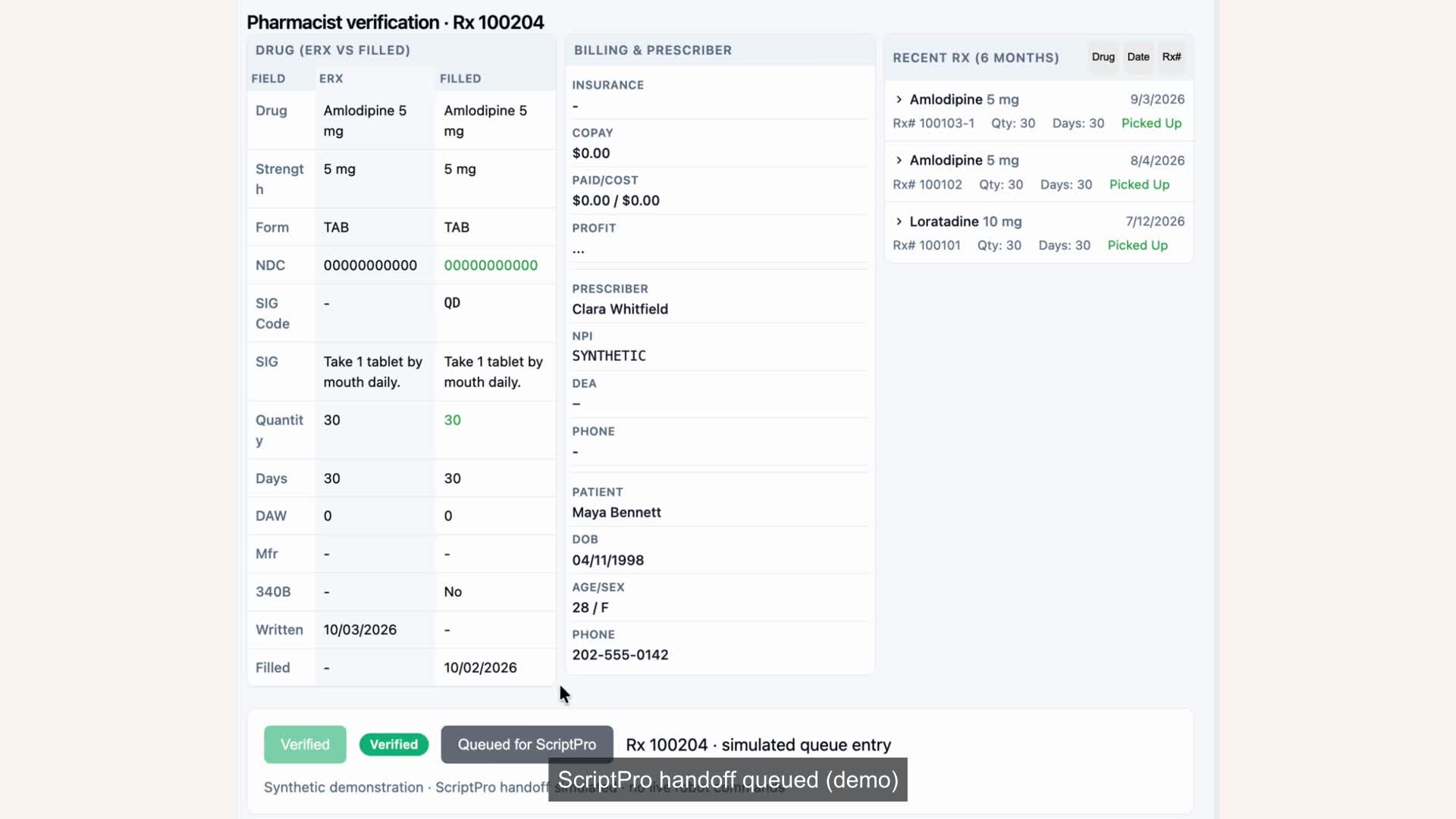Click the FILLED column header

[x=460, y=79]
